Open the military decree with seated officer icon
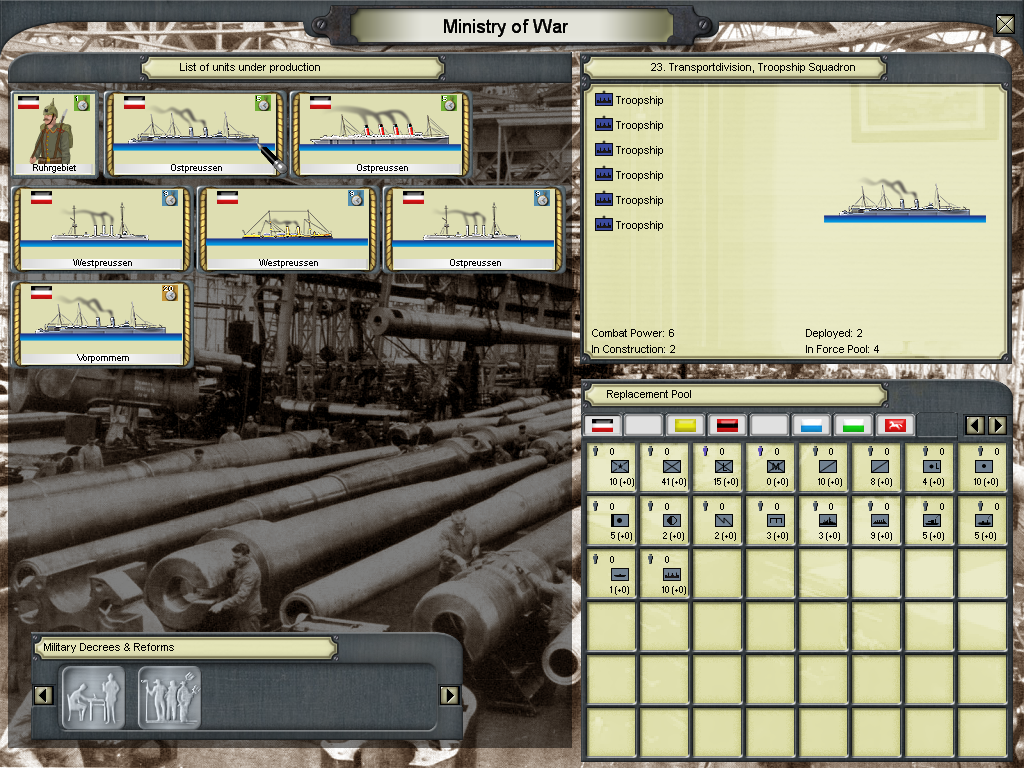Screen dimensions: 1024x768 click(x=93, y=696)
